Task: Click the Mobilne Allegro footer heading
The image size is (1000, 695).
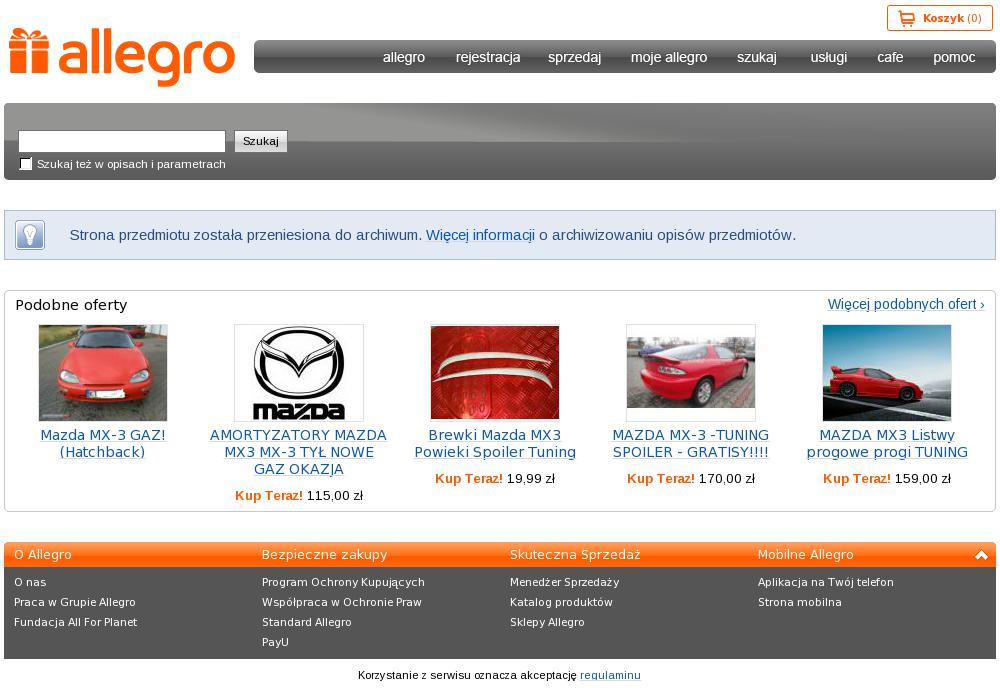Action: [x=805, y=555]
